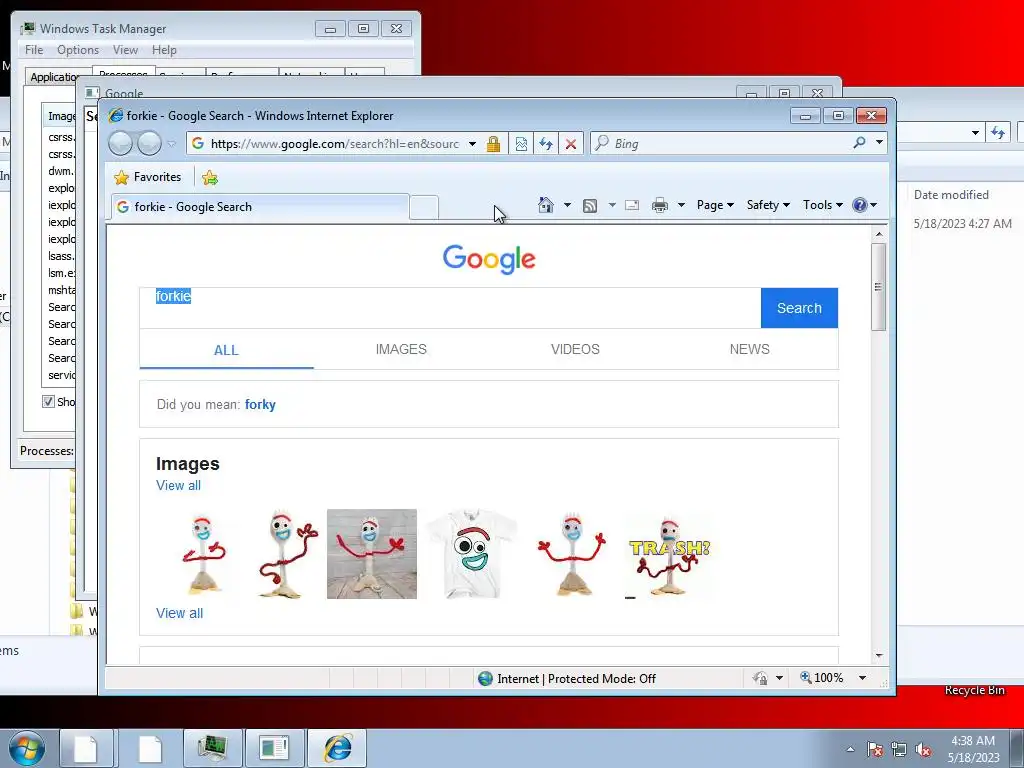
Task: Toggle Show processes checkbox in Task Manager
Action: (48, 402)
